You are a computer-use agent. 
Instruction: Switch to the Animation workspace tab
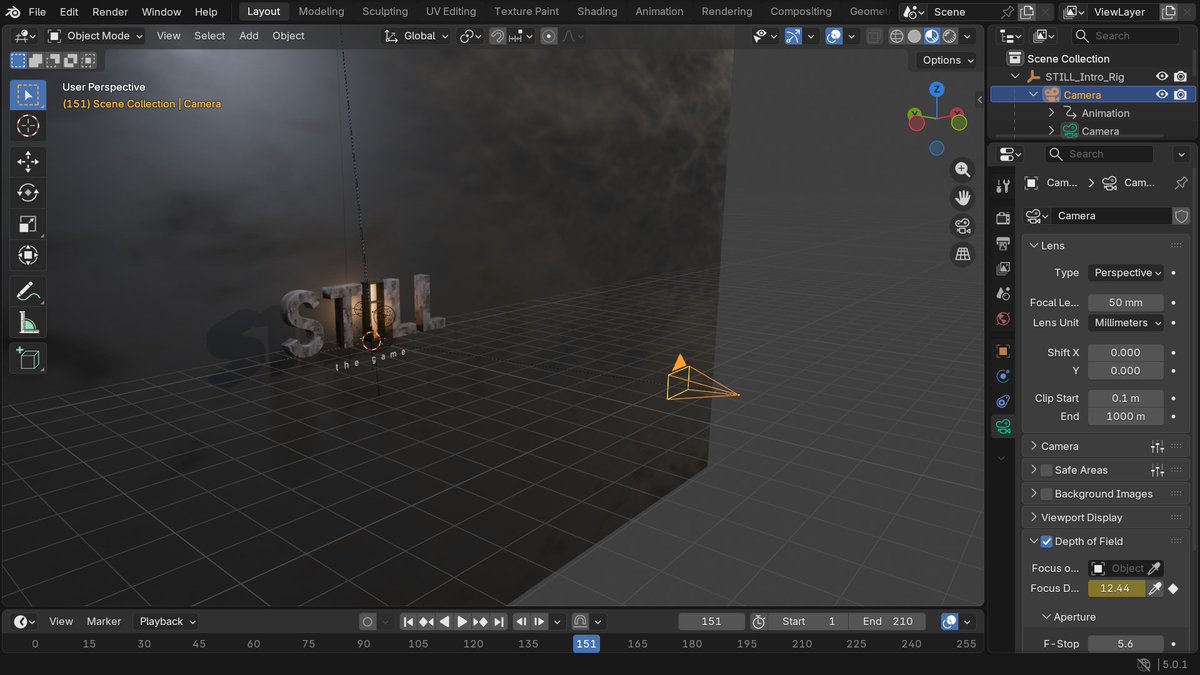click(x=660, y=12)
